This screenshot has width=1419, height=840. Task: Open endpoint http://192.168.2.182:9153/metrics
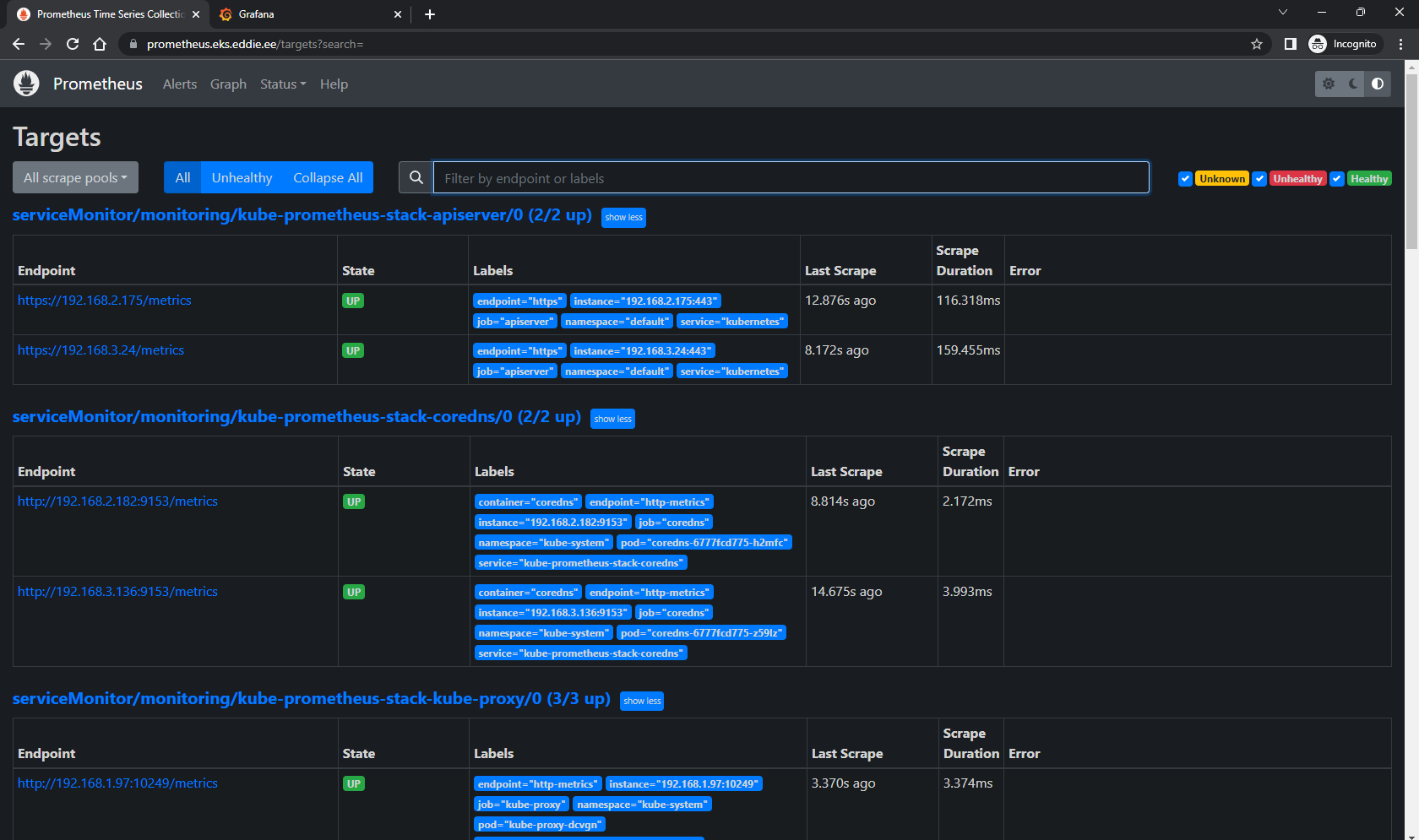click(x=117, y=501)
